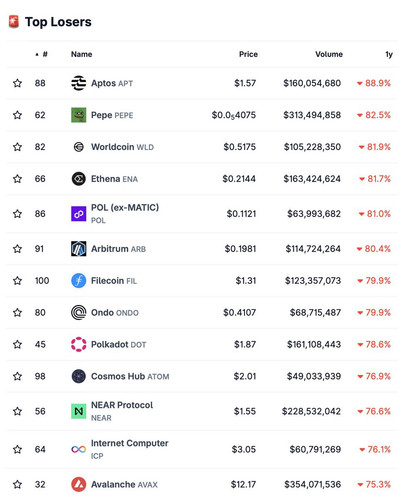The image size is (410, 500).
Task: Open the Internet Computer coin page
Action: click(130, 449)
